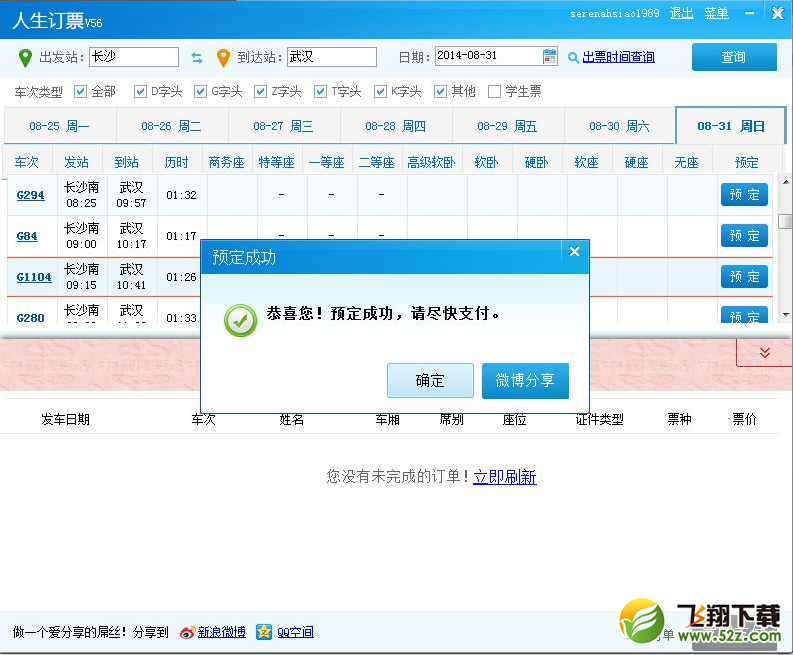The image size is (793, 655).
Task: Select the 08-31 周日 date tab
Action: point(731,126)
